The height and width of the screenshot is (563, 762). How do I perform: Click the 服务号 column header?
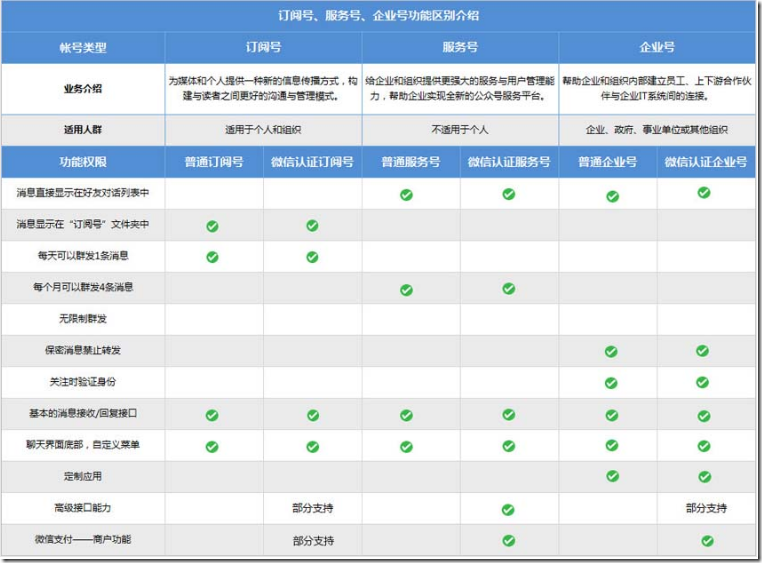(460, 47)
